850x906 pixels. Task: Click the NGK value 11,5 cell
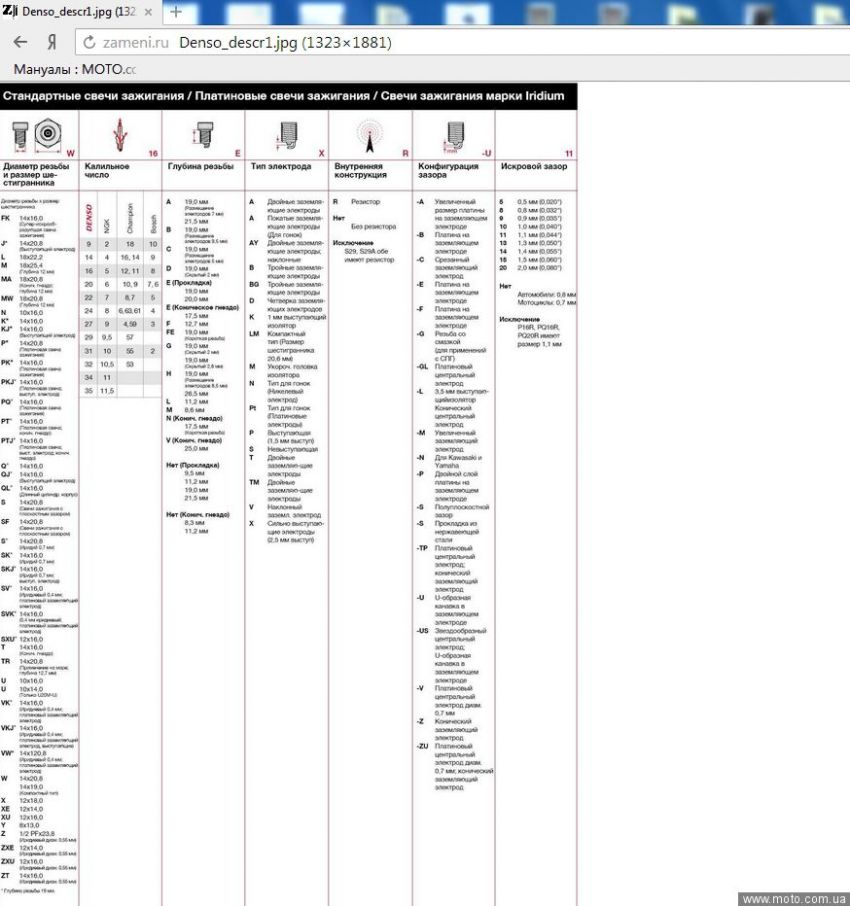(x=107, y=391)
